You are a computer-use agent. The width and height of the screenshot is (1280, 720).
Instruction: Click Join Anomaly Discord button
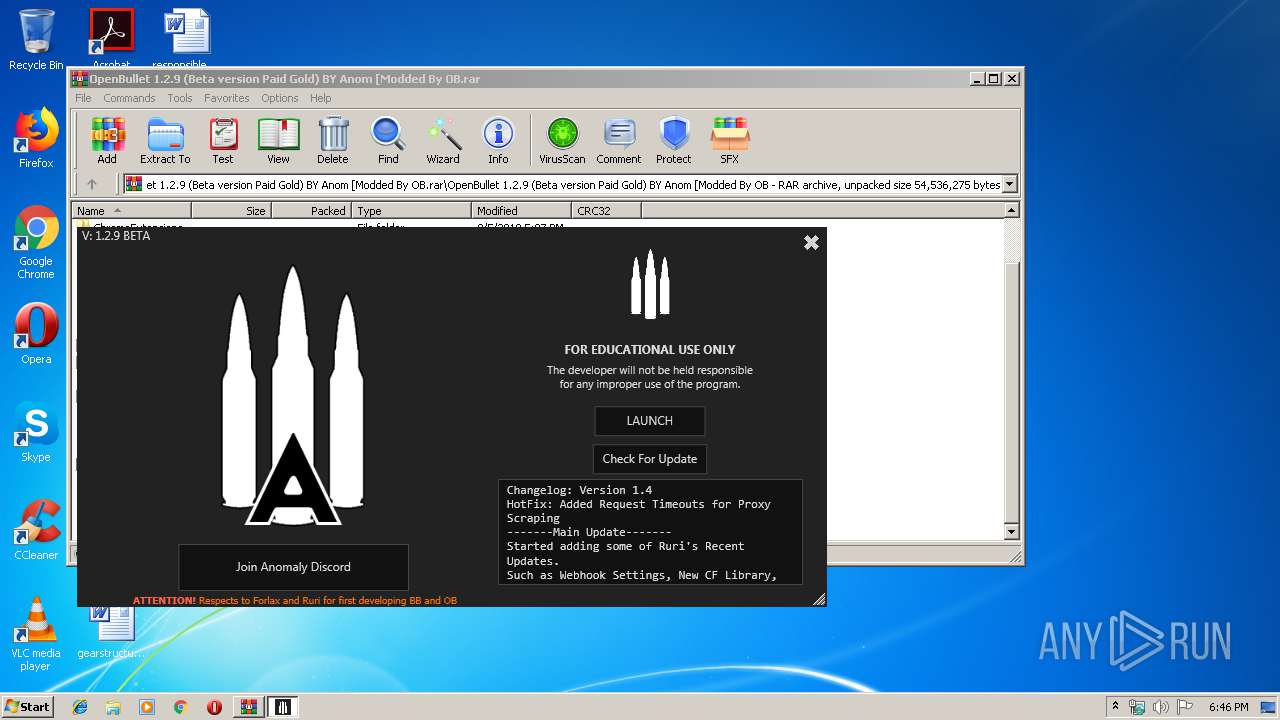293,567
